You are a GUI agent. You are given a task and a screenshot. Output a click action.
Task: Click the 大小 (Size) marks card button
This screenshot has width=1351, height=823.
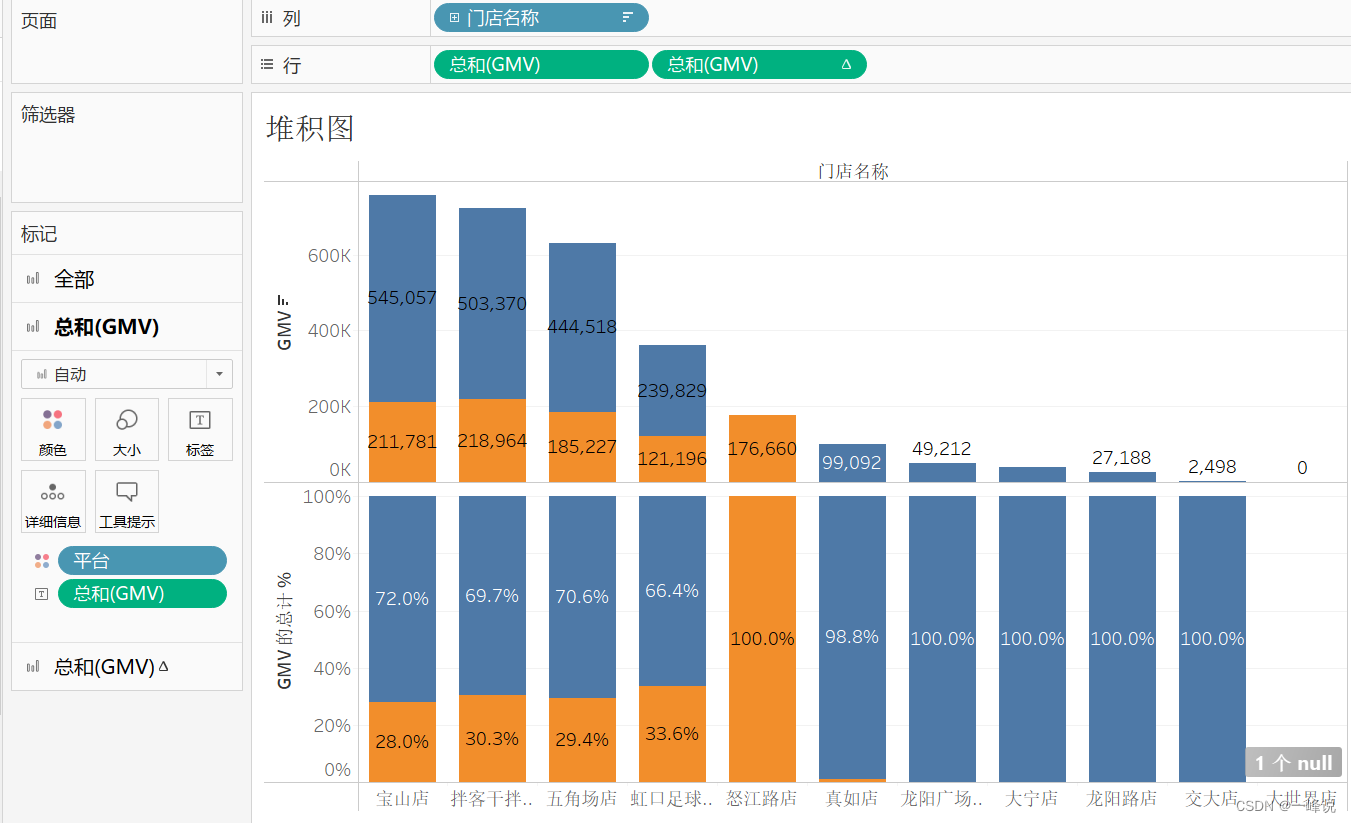(127, 430)
